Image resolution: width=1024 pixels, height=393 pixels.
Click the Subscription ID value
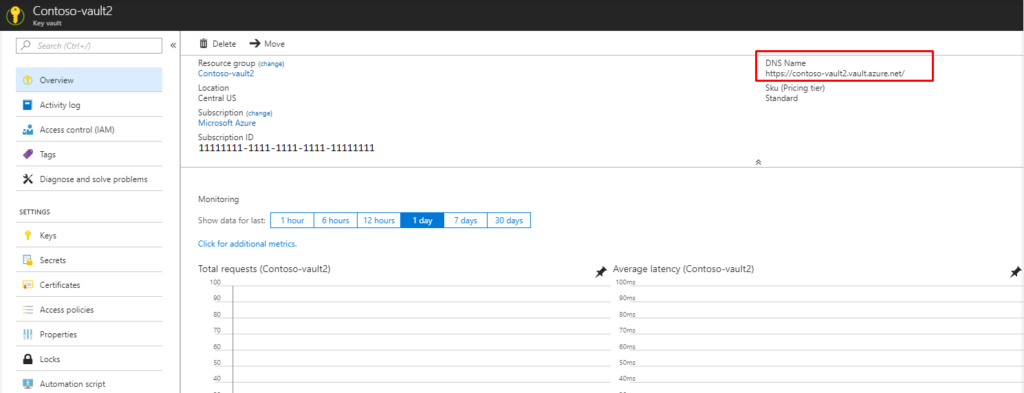[x=286, y=148]
